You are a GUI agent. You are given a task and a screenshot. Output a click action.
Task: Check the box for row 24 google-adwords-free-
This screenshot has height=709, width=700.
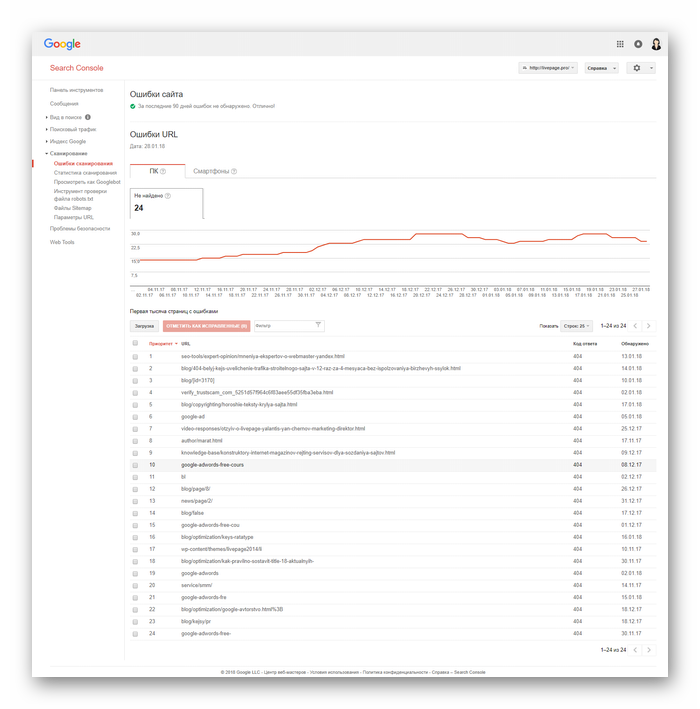[135, 634]
